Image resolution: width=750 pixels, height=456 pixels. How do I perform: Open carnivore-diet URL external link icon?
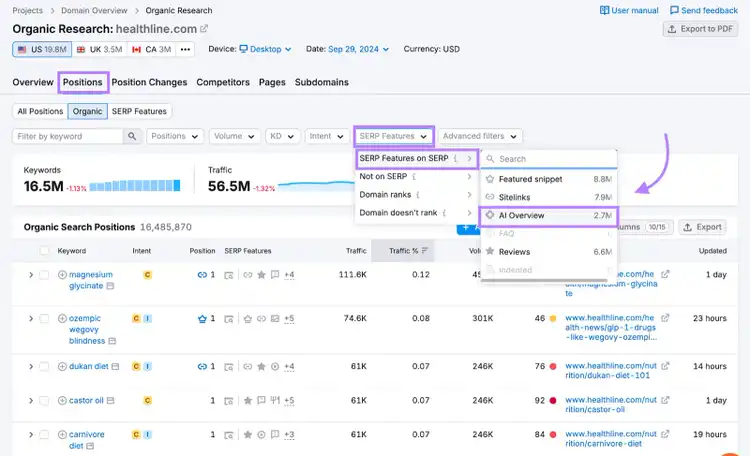coord(665,434)
